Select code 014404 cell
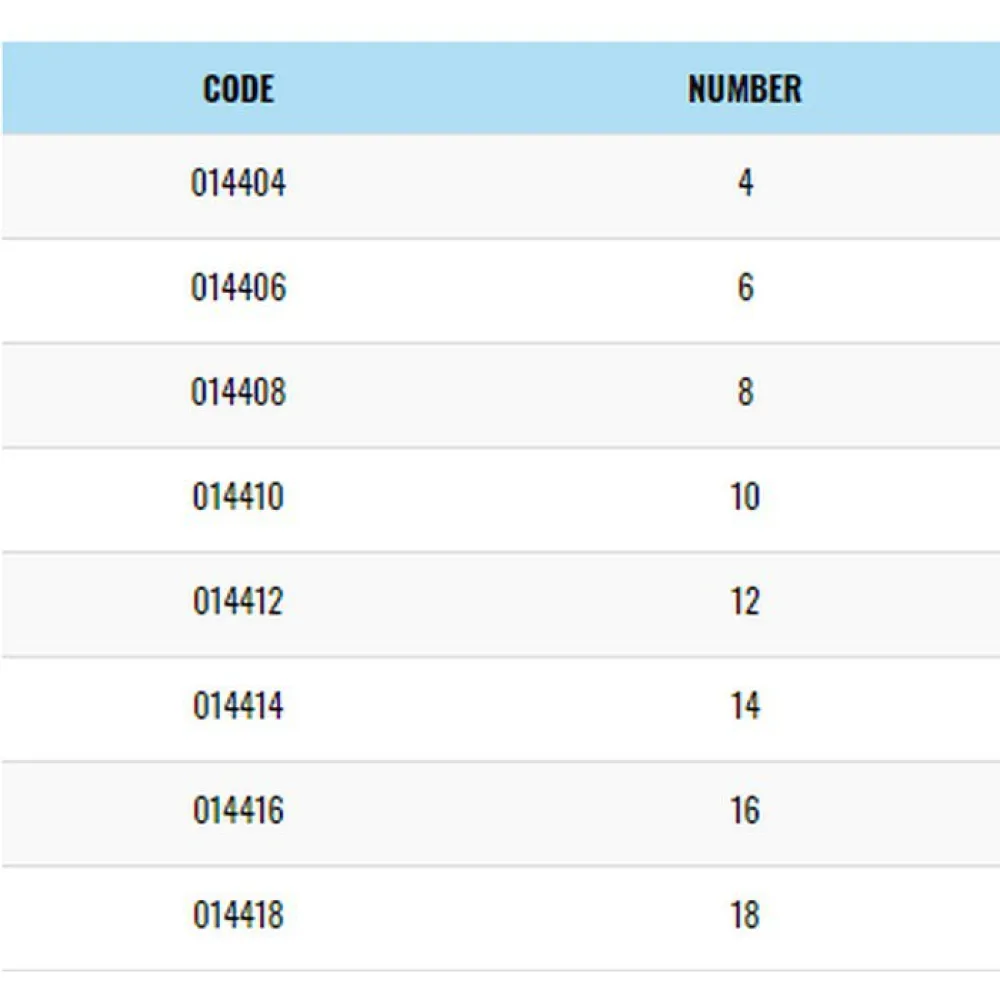This screenshot has height=1000, width=1000. (238, 184)
